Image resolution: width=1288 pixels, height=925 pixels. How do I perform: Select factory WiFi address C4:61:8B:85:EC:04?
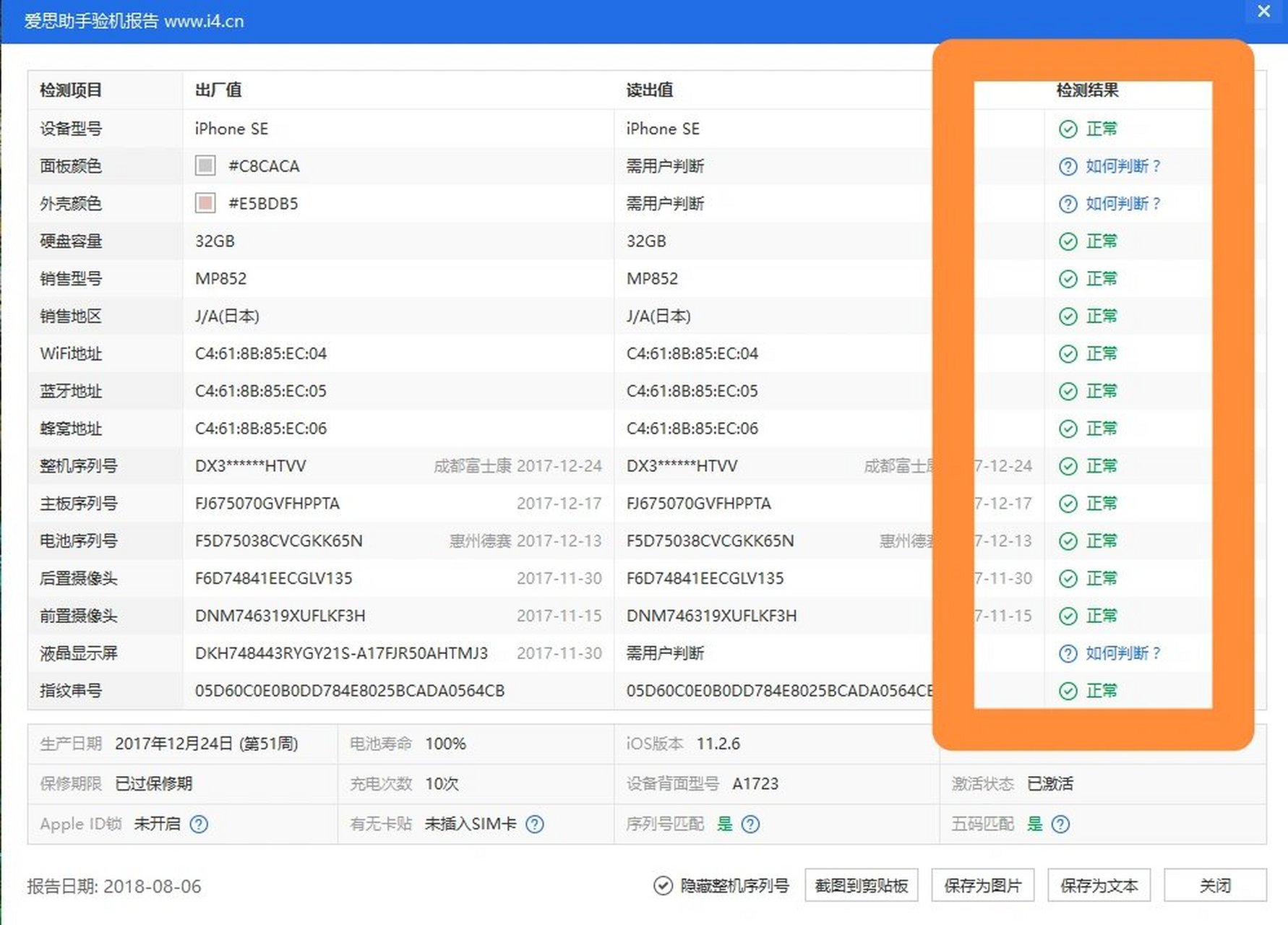tap(261, 354)
